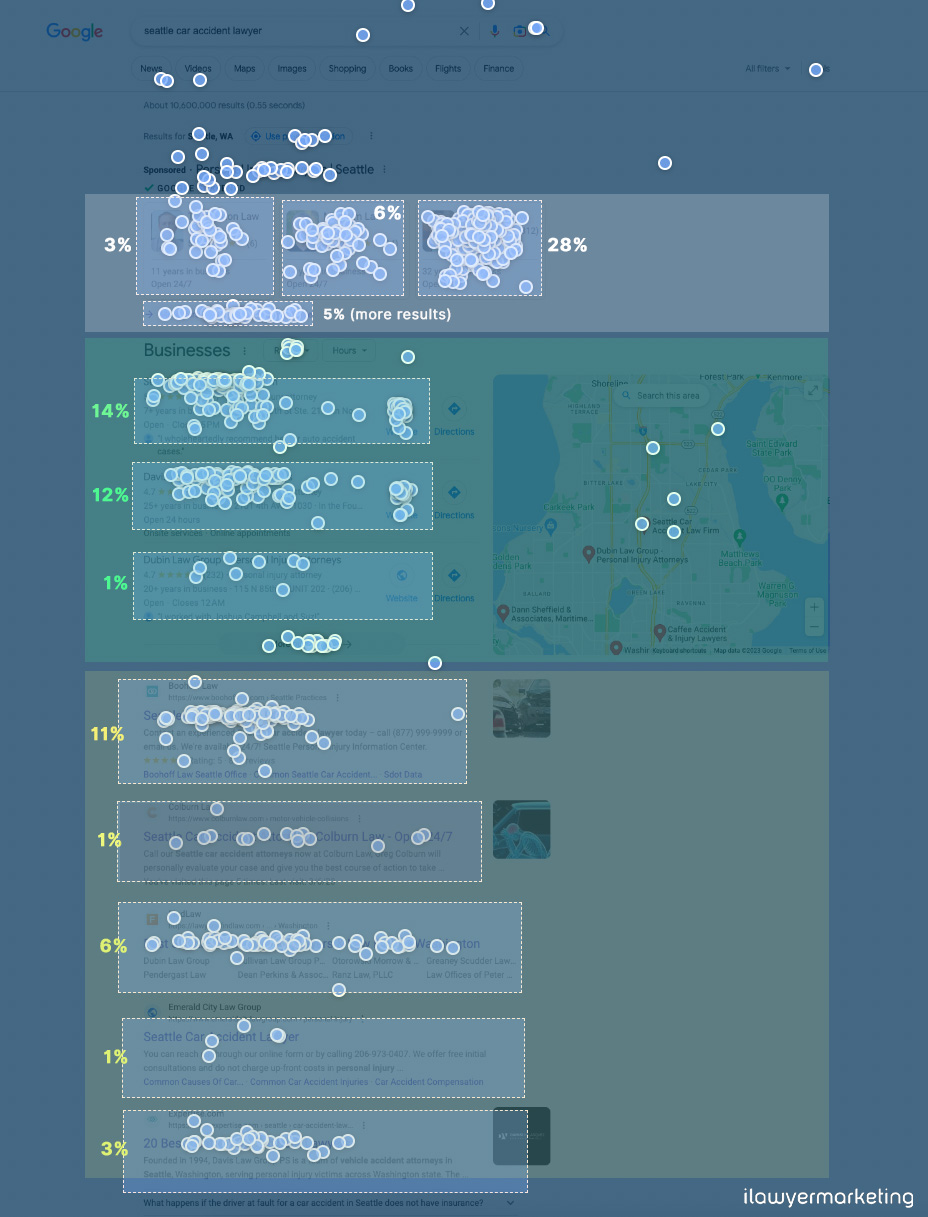Open the three-dot menu of Colburn Law result
928x1217 pixels.
pyautogui.click(x=360, y=818)
